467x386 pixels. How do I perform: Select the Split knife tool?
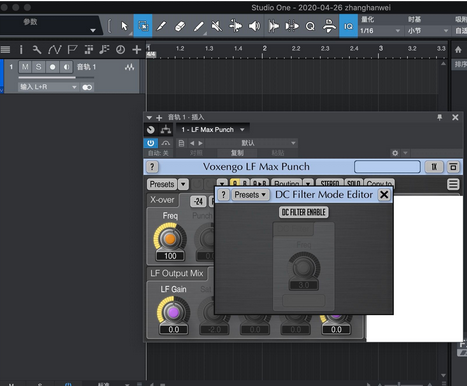(x=162, y=26)
